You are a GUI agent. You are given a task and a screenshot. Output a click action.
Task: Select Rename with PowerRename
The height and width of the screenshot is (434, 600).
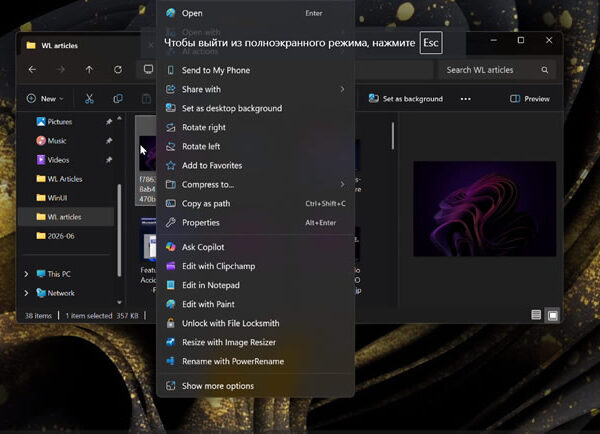(x=255, y=362)
